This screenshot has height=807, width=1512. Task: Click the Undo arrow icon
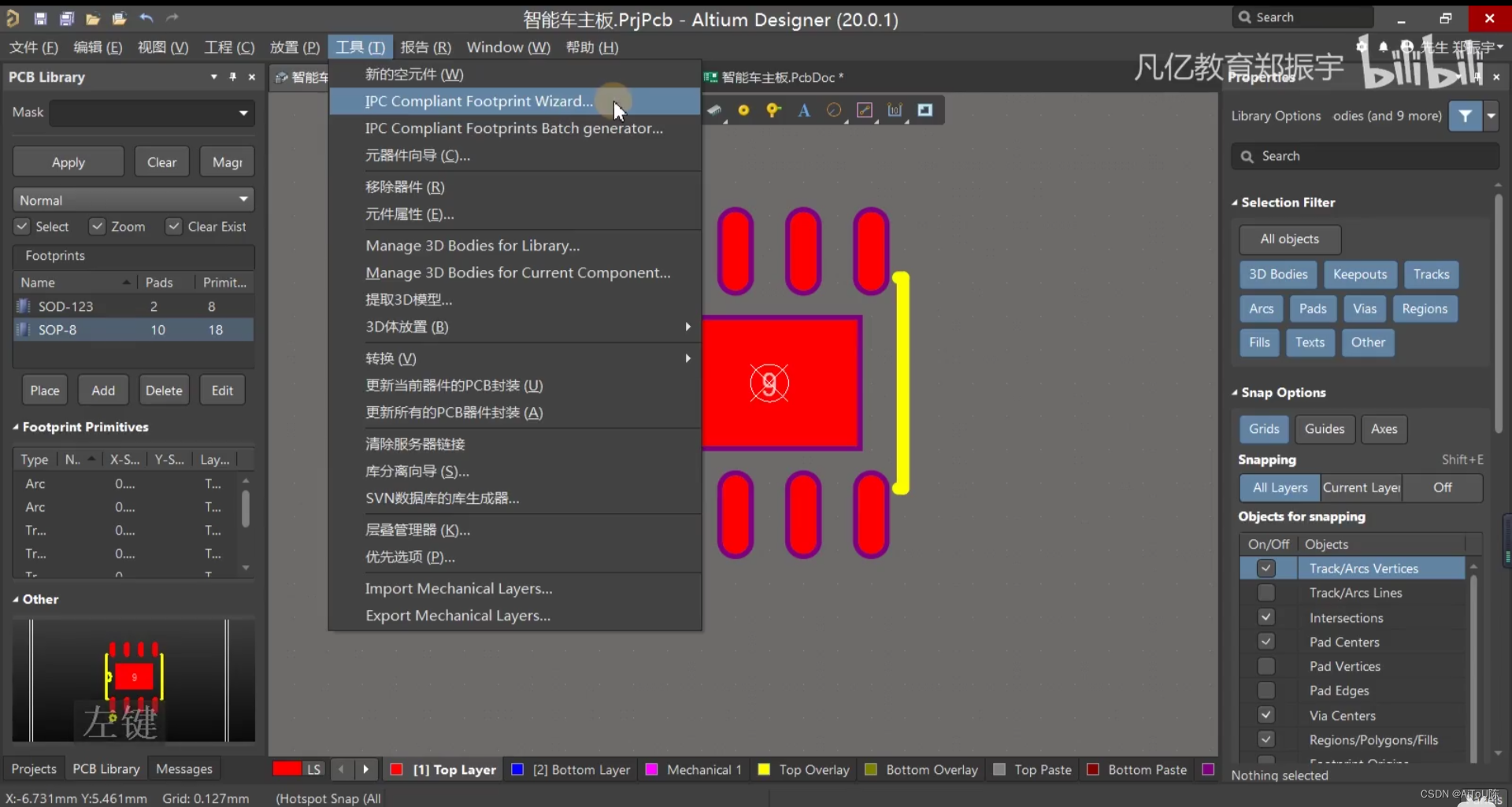point(146,17)
